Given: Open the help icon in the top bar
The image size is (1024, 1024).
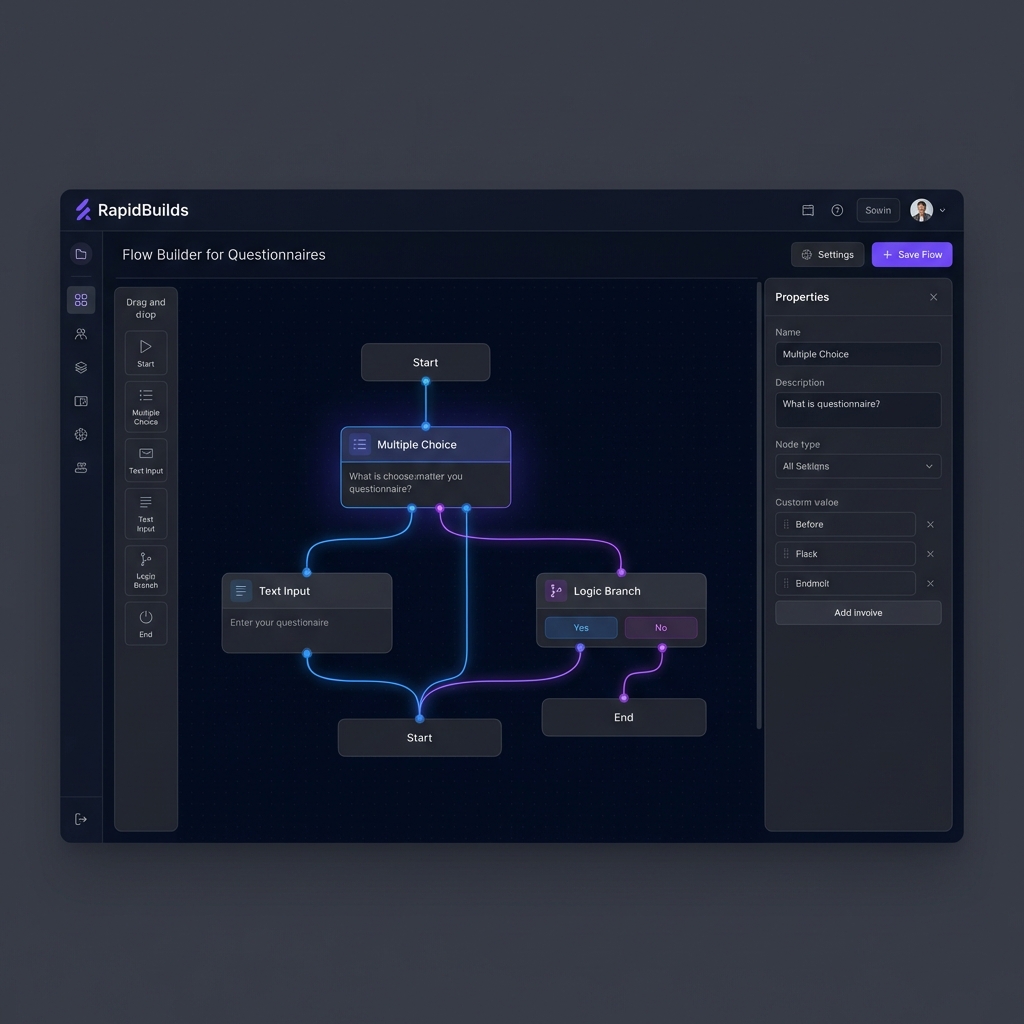Looking at the screenshot, I should 837,210.
